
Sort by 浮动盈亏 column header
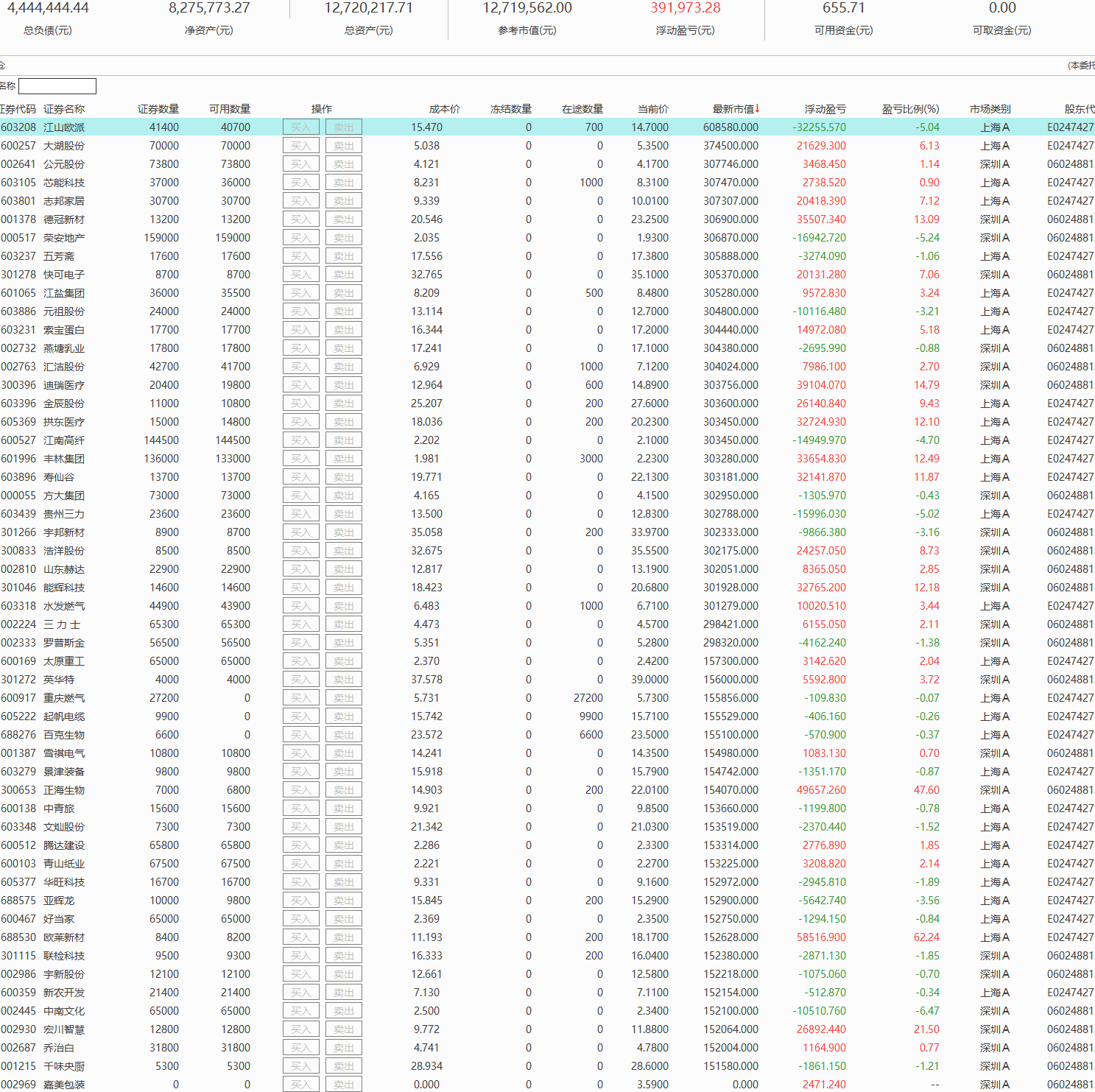coord(825,109)
